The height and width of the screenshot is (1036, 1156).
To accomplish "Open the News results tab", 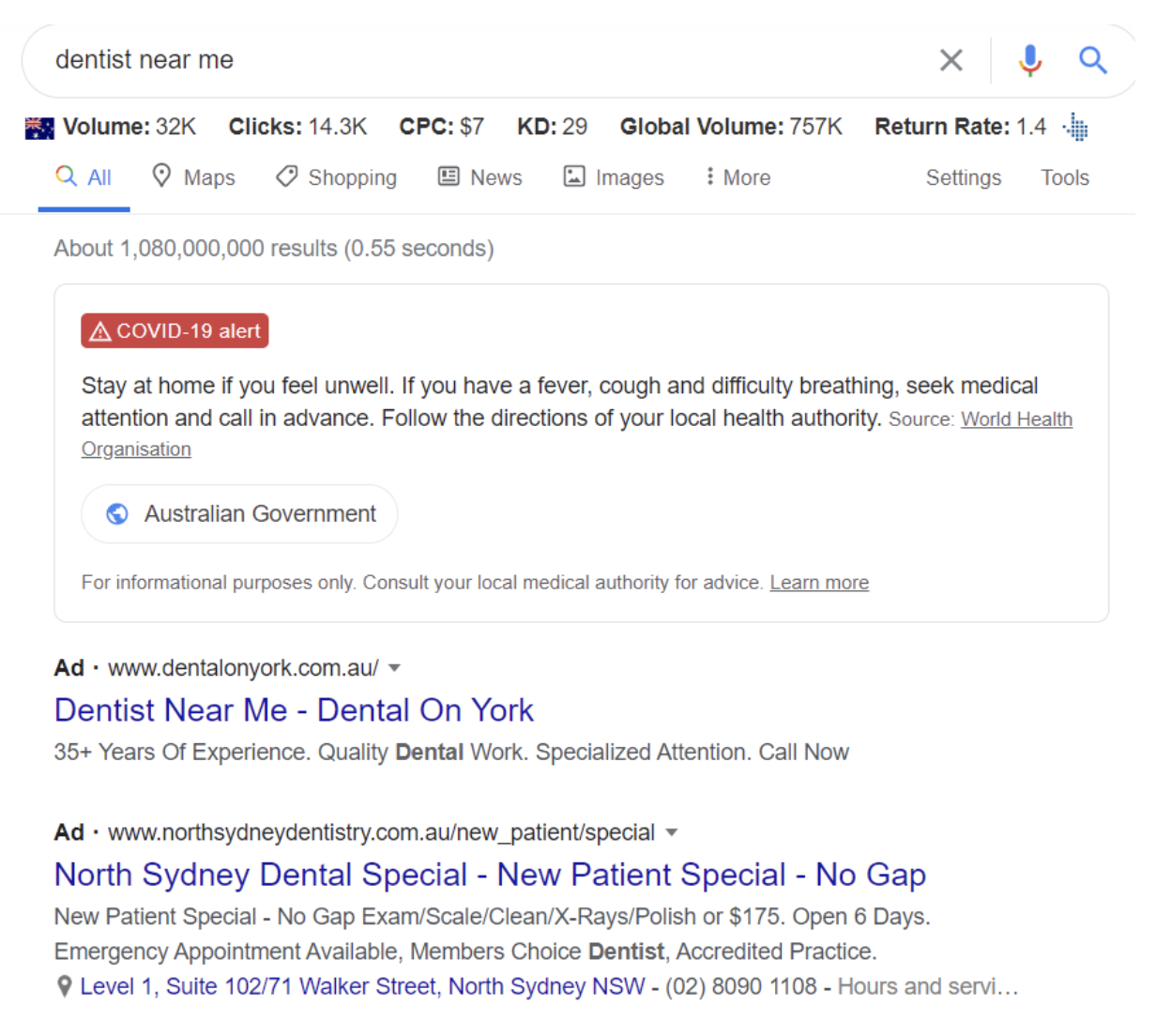I will [480, 177].
